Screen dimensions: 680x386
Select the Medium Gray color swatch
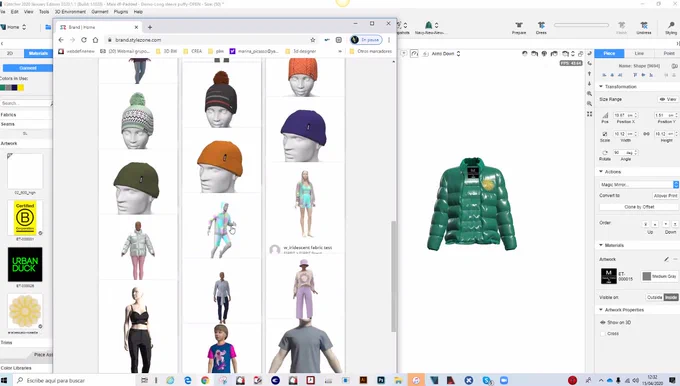click(647, 276)
